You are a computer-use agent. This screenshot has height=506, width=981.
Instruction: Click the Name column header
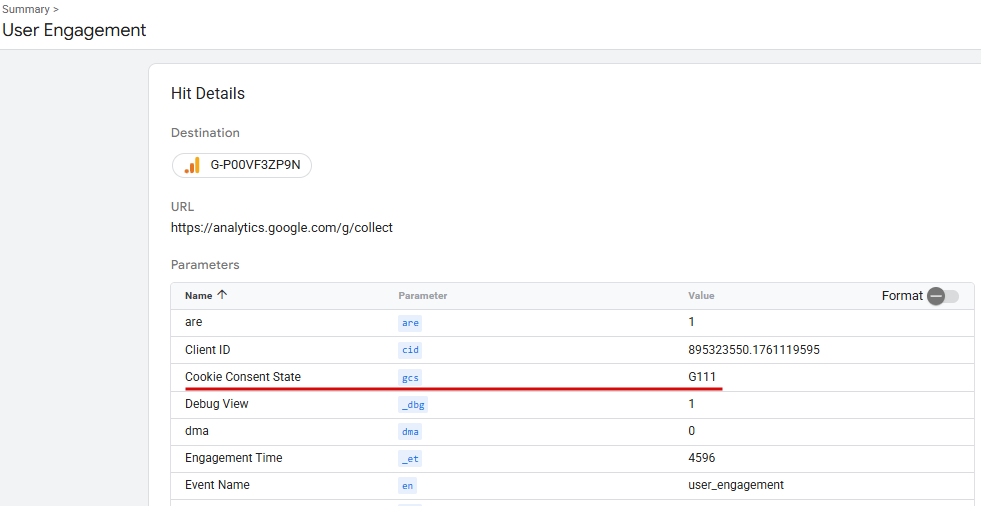199,296
